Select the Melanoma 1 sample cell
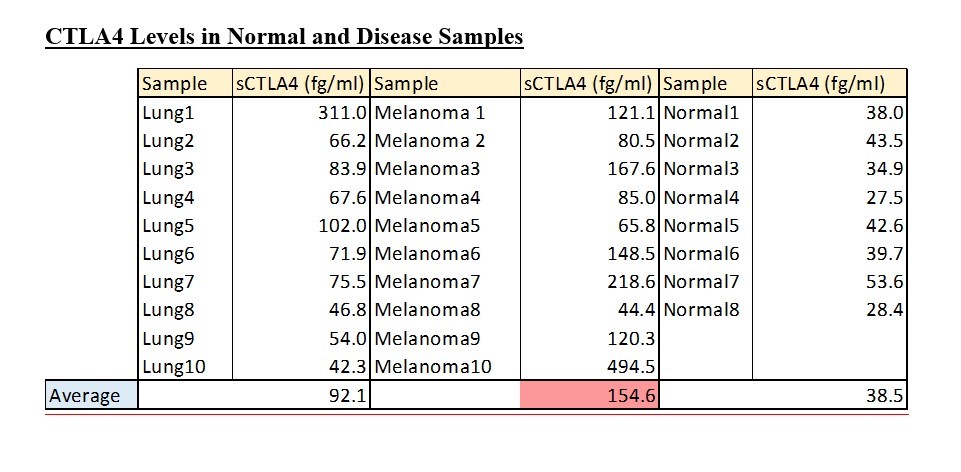 tap(445, 114)
